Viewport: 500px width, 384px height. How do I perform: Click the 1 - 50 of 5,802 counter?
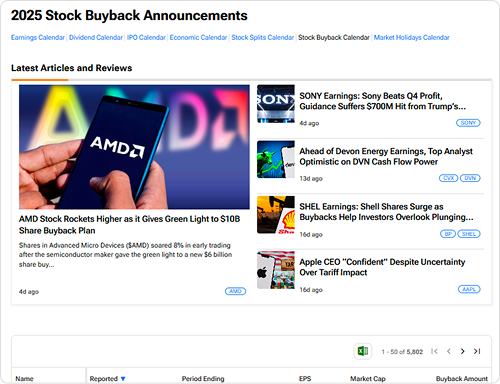pos(402,352)
